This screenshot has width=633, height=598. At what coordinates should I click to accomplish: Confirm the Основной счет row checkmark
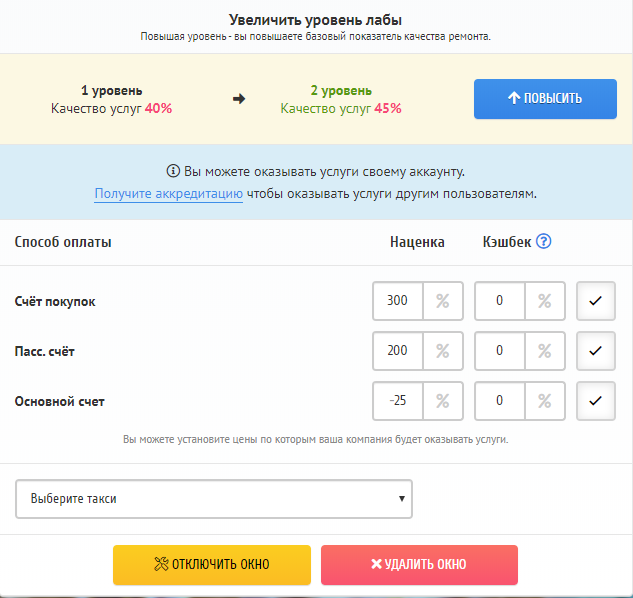pyautogui.click(x=595, y=401)
